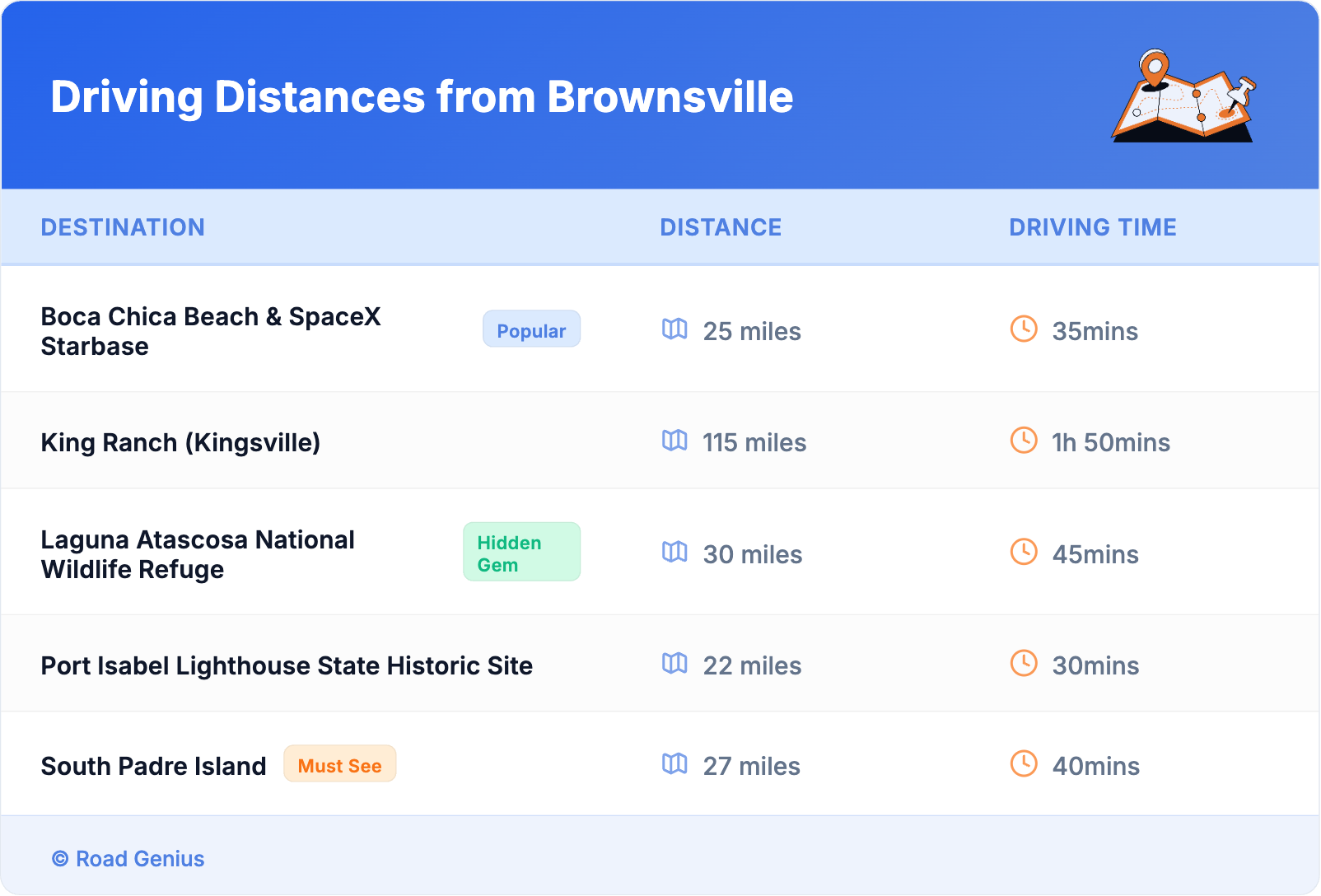Click the clock icon next to 30mins
The height and width of the screenshot is (896, 1321).
tap(1024, 664)
